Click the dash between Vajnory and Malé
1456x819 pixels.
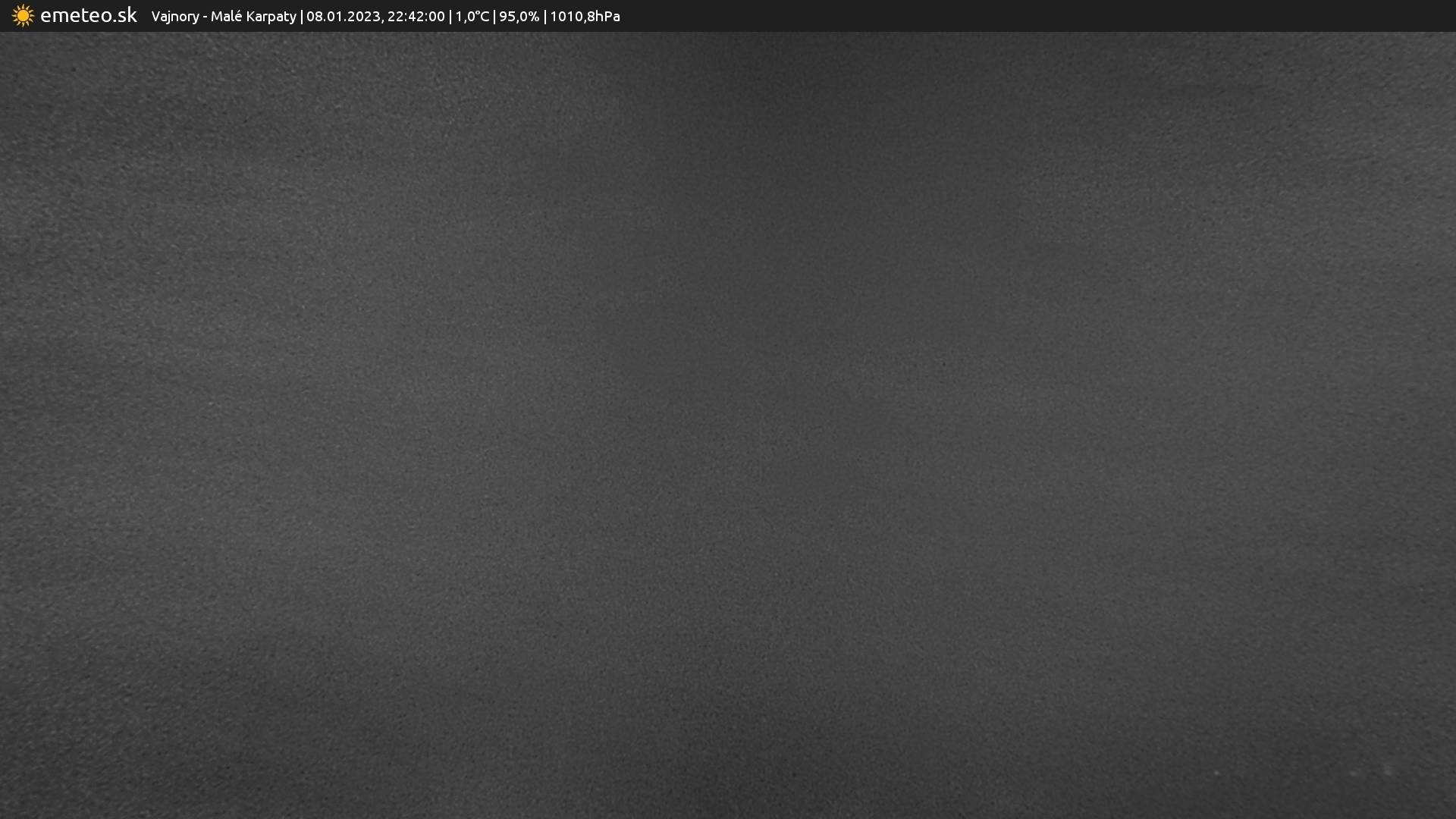tap(205, 17)
